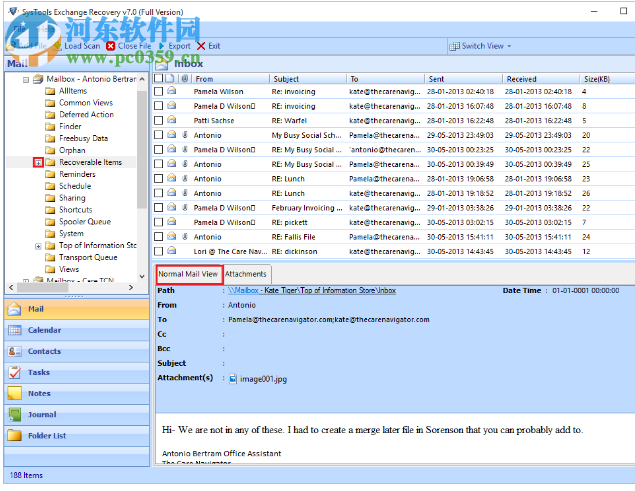Open the image001.jpg attachment file name
635x491 pixels.
[263, 379]
